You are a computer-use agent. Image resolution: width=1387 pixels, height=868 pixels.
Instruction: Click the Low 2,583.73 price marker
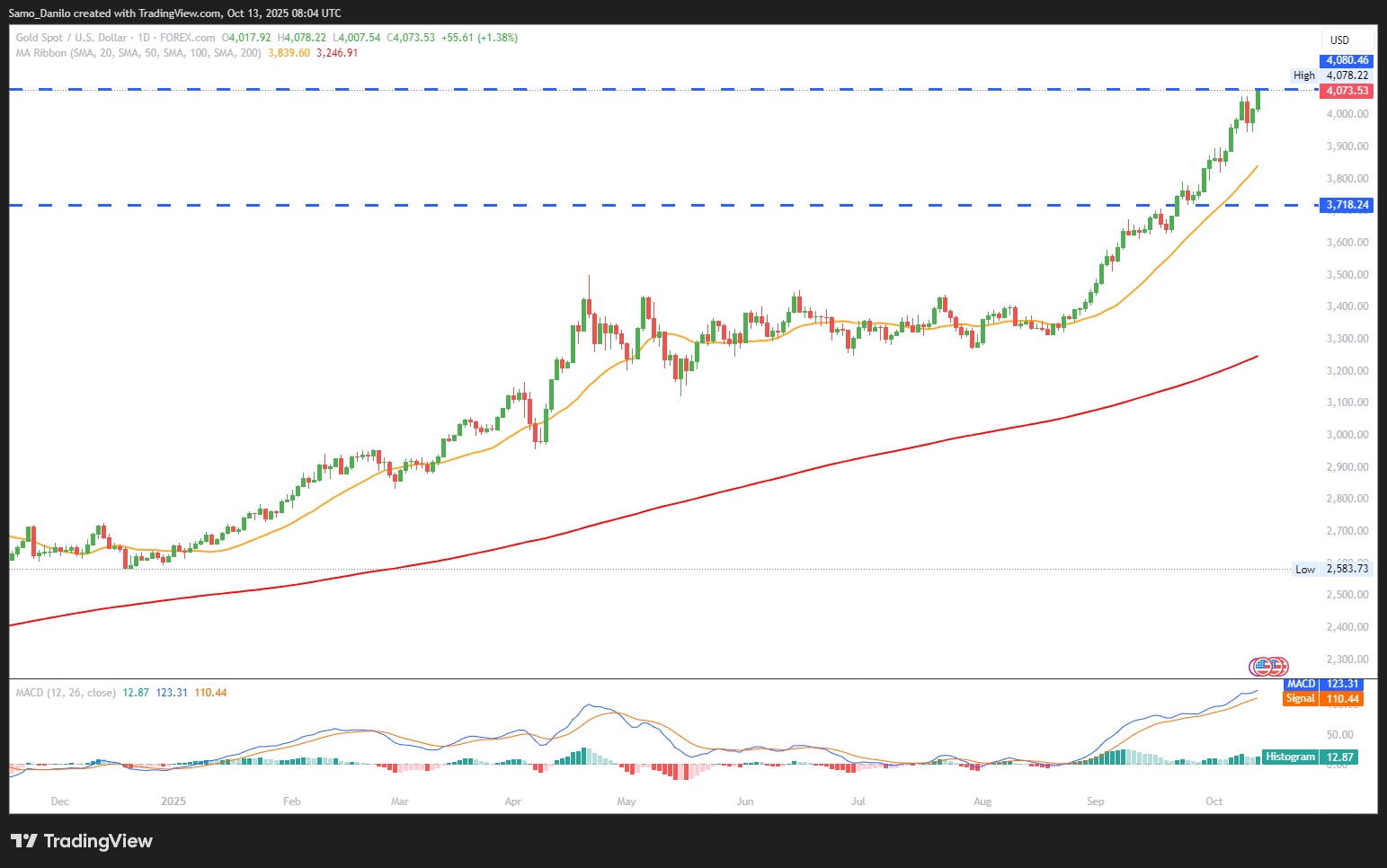pyautogui.click(x=1331, y=569)
